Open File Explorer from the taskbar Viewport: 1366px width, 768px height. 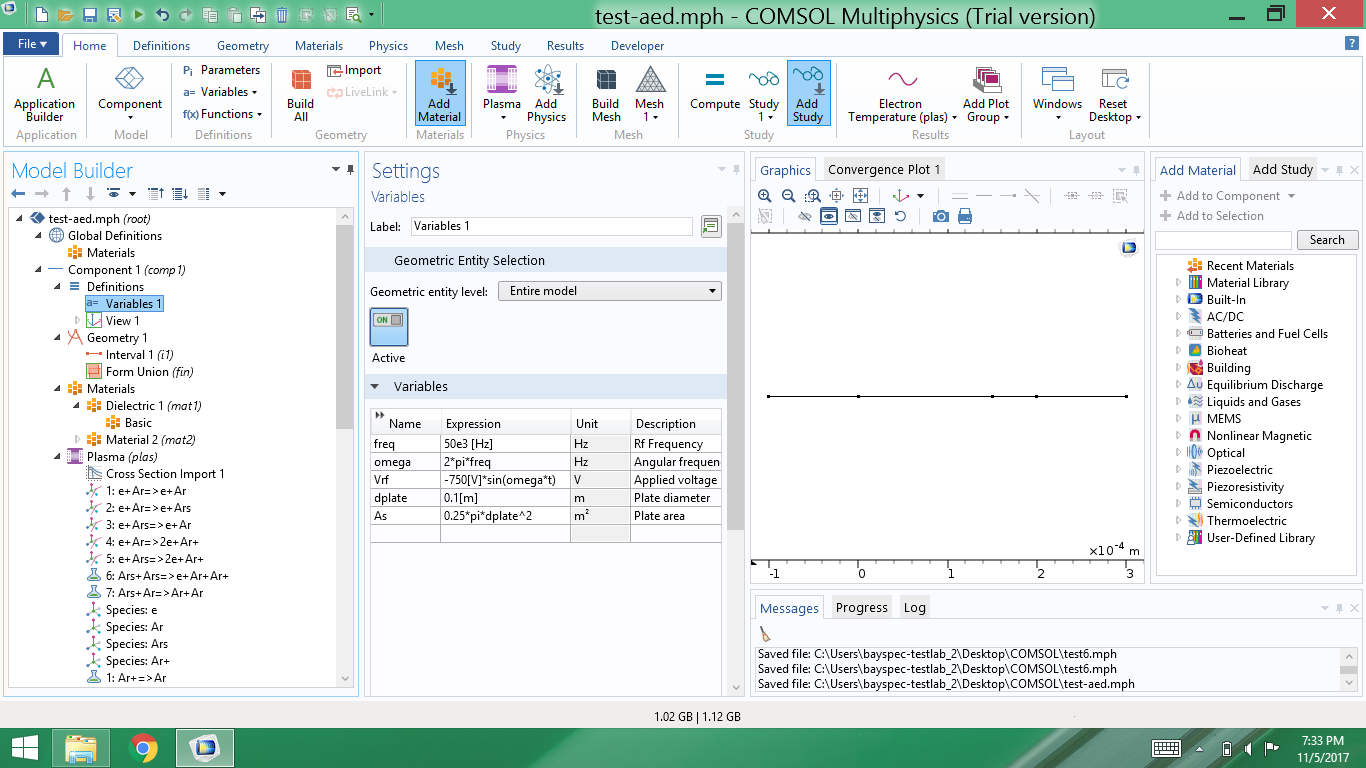click(x=80, y=748)
